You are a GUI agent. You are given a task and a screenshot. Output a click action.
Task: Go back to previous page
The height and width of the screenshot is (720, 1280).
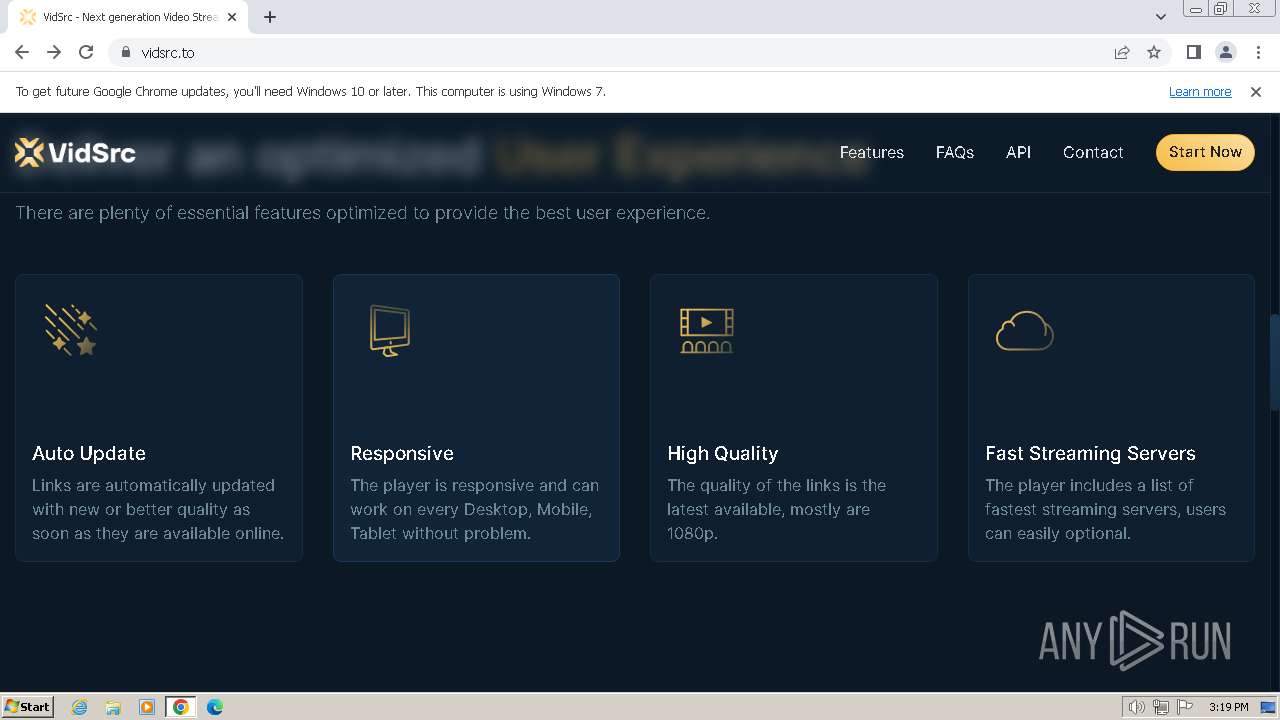pos(22,52)
